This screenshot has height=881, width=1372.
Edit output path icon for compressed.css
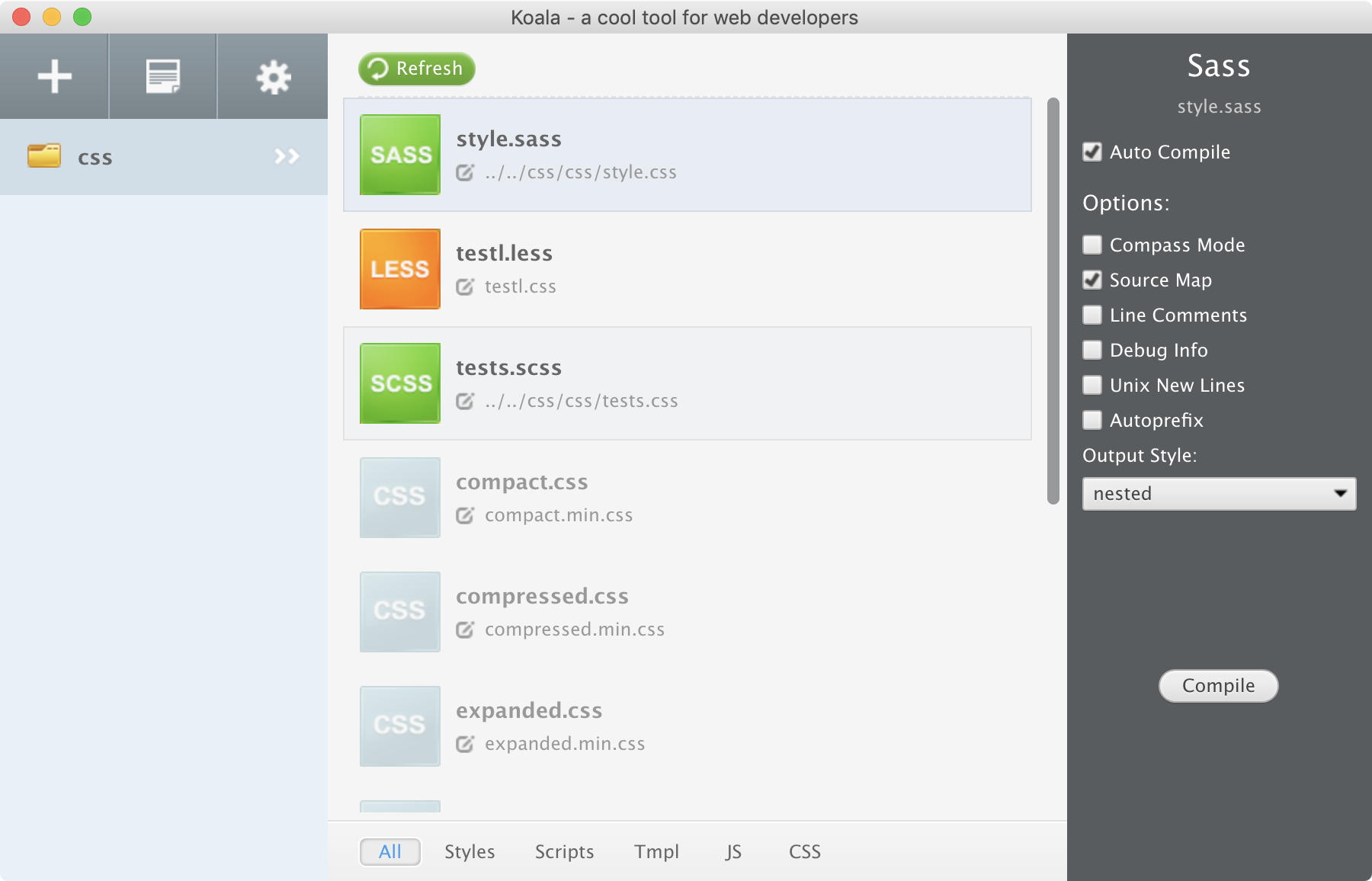click(465, 630)
